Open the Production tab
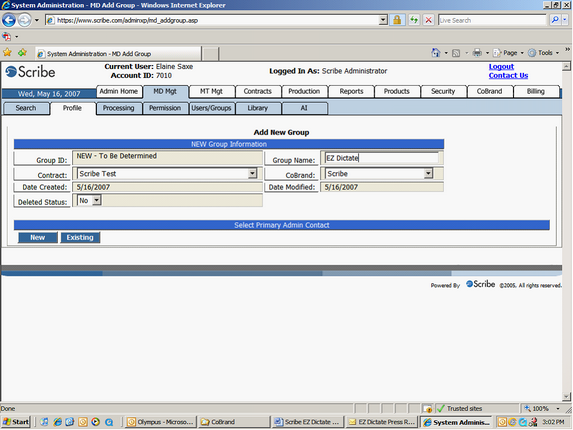The width and height of the screenshot is (573, 430). 304,91
